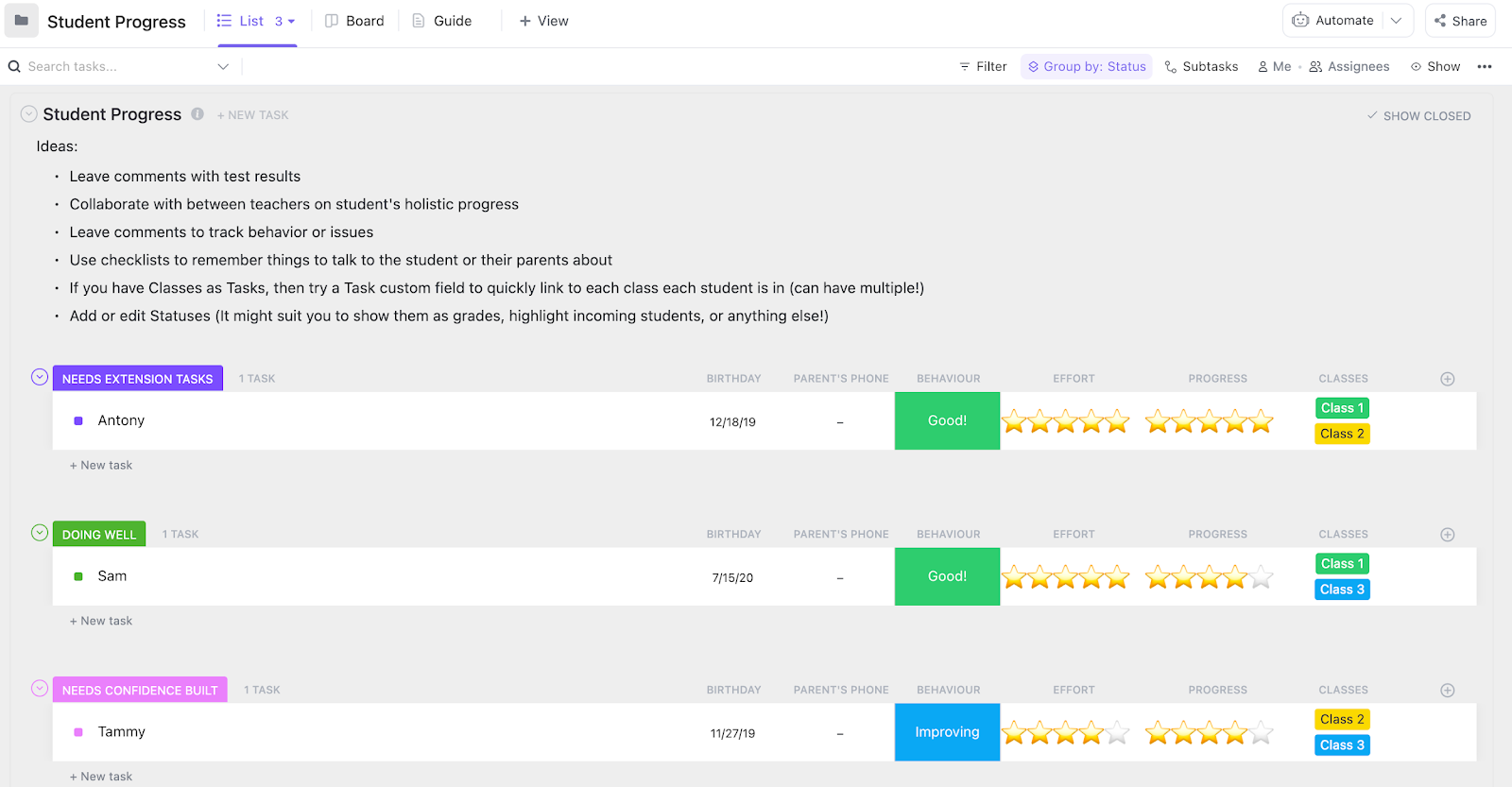This screenshot has height=787, width=1512.
Task: Click Sam's birthday 7/15/20
Action: [733, 578]
